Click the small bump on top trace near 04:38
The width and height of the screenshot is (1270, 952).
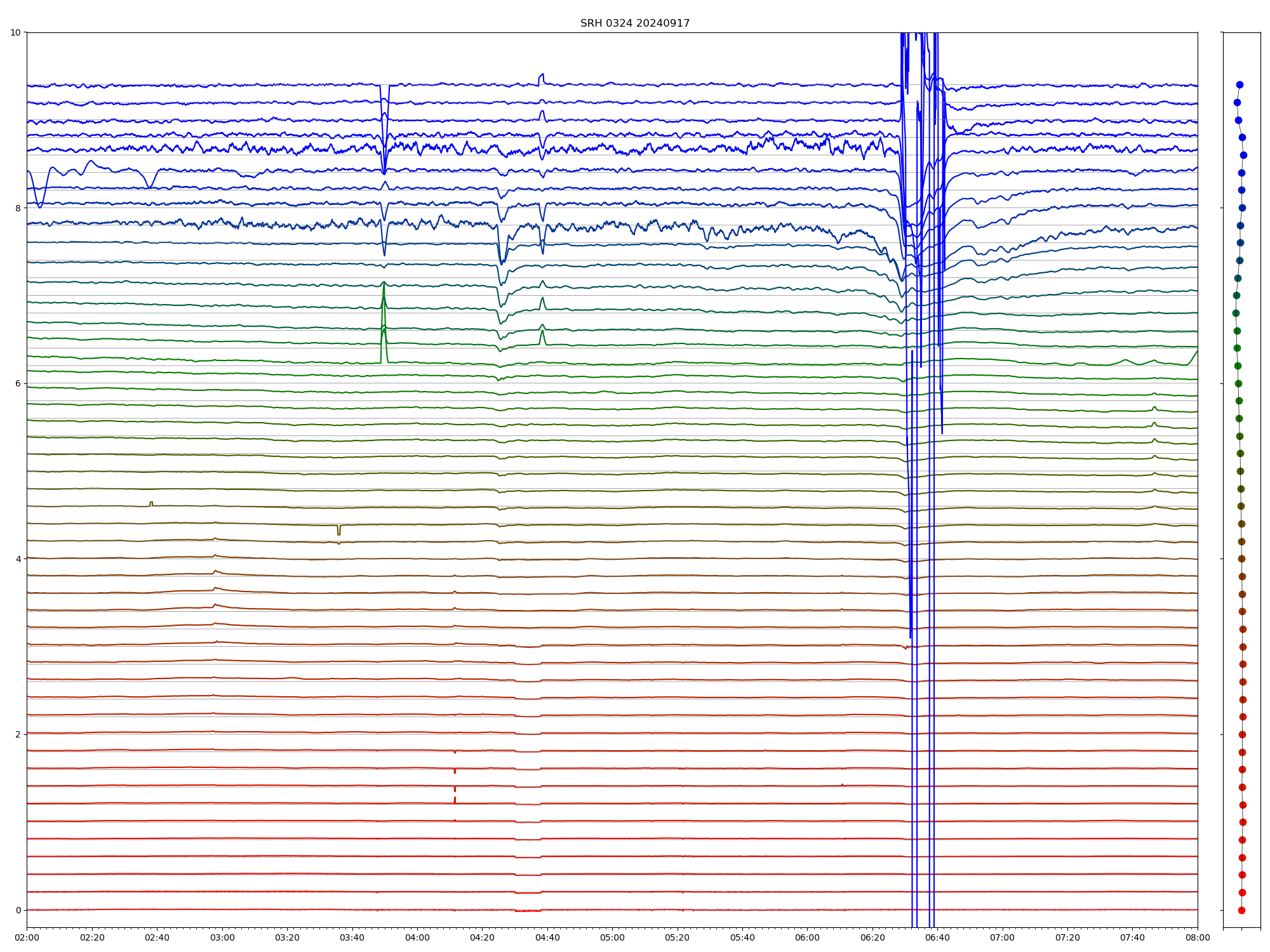tap(541, 77)
